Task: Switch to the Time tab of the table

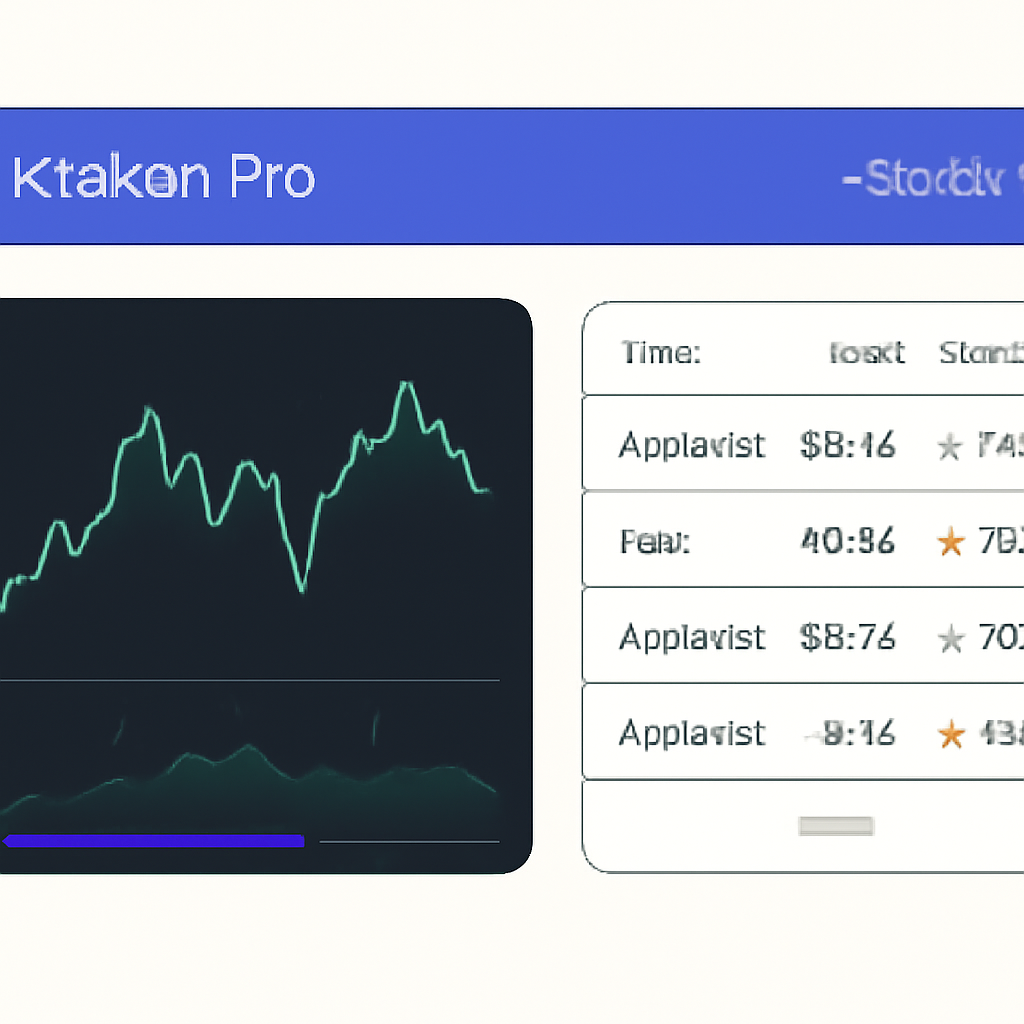Action: [x=660, y=352]
